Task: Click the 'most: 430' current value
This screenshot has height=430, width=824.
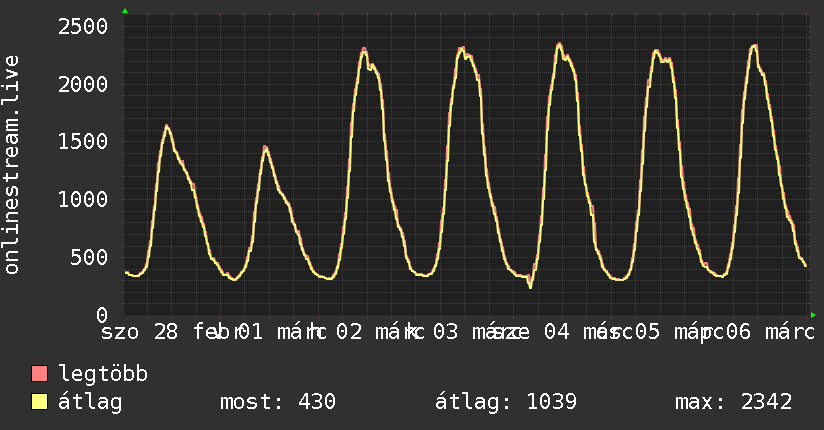Action: 277,402
